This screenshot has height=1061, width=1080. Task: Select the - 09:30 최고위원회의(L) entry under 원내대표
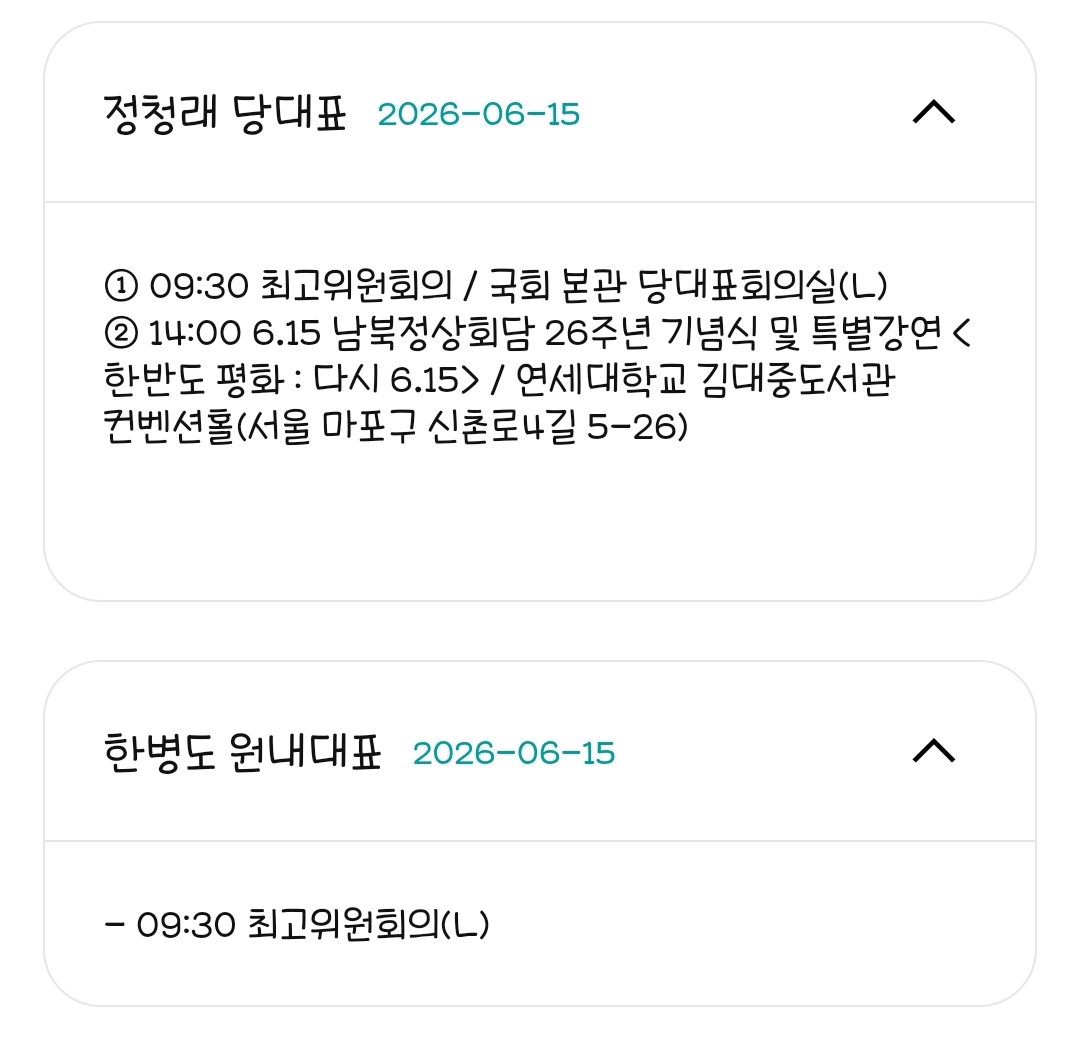297,924
